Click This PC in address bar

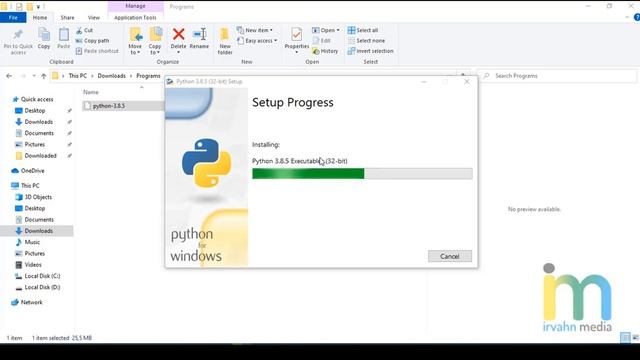78,76
